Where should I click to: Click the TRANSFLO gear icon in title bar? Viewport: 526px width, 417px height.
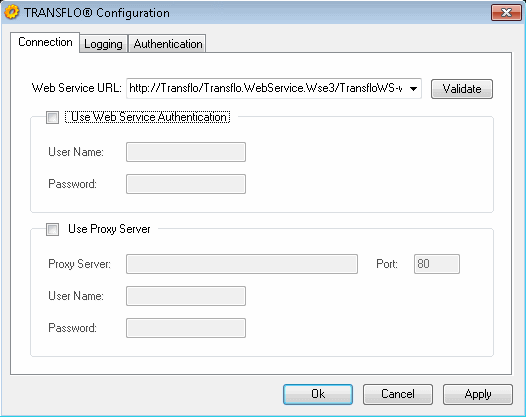click(x=12, y=12)
